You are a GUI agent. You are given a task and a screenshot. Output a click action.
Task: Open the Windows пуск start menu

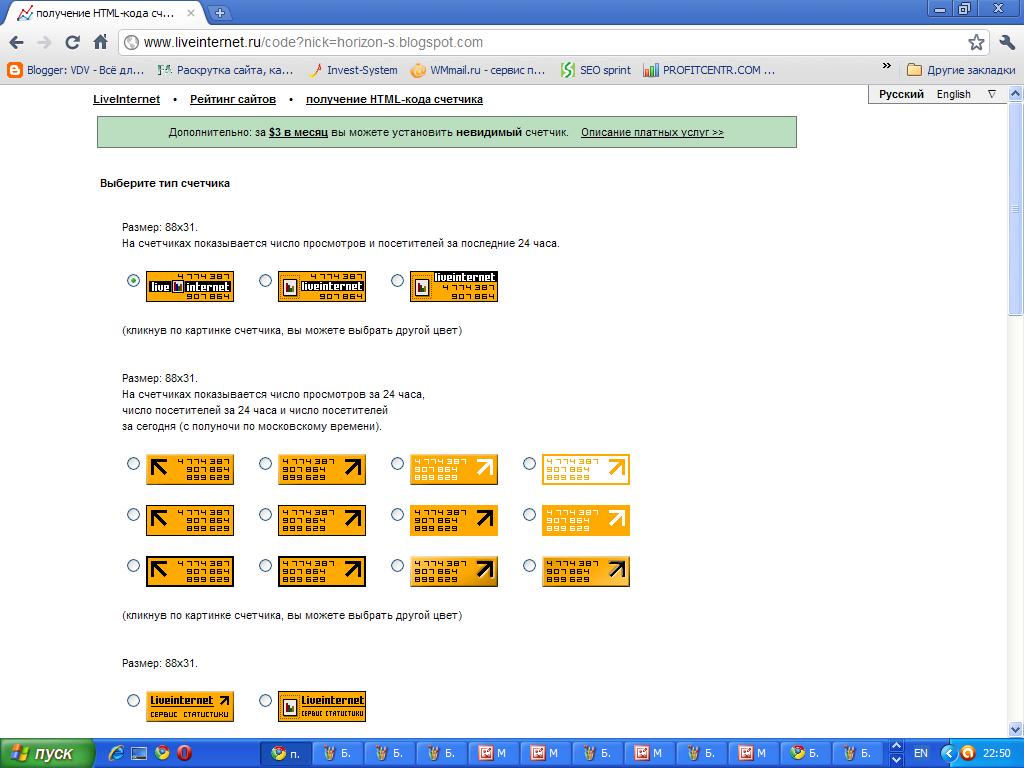pyautogui.click(x=46, y=754)
